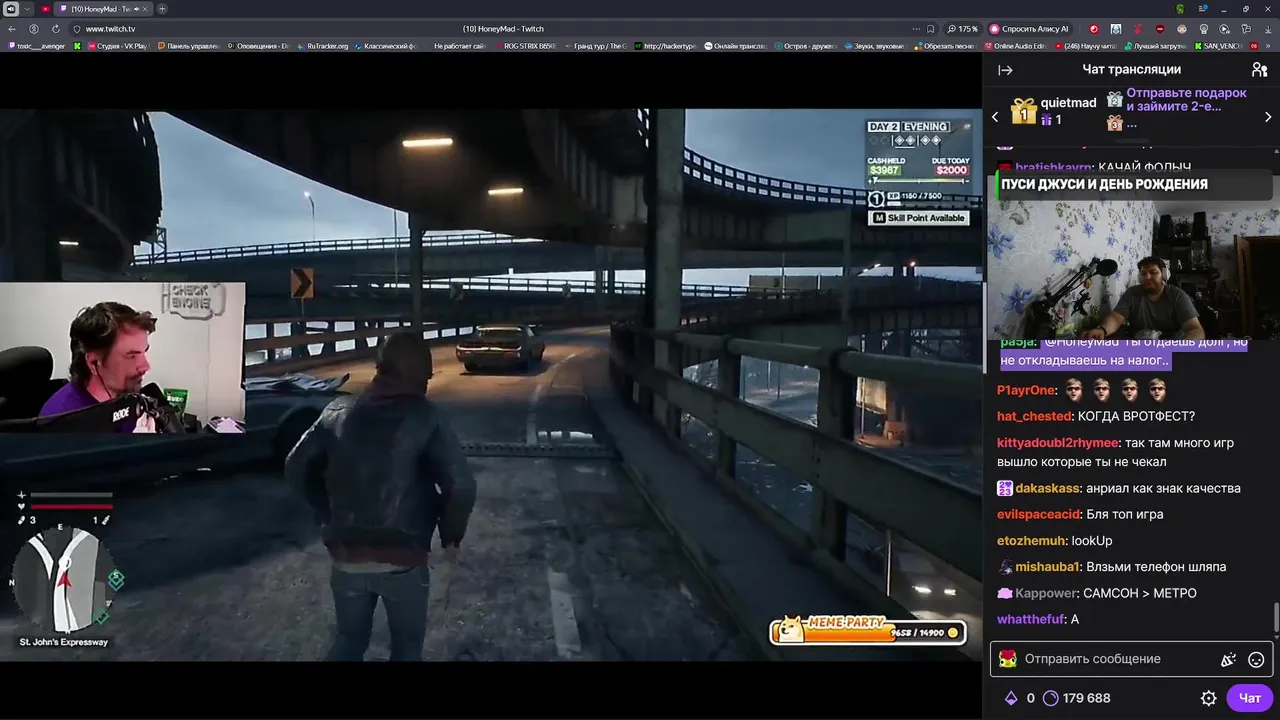Open the Отправьте подарок promo link
This screenshot has height=720, width=1280.
click(x=1186, y=99)
